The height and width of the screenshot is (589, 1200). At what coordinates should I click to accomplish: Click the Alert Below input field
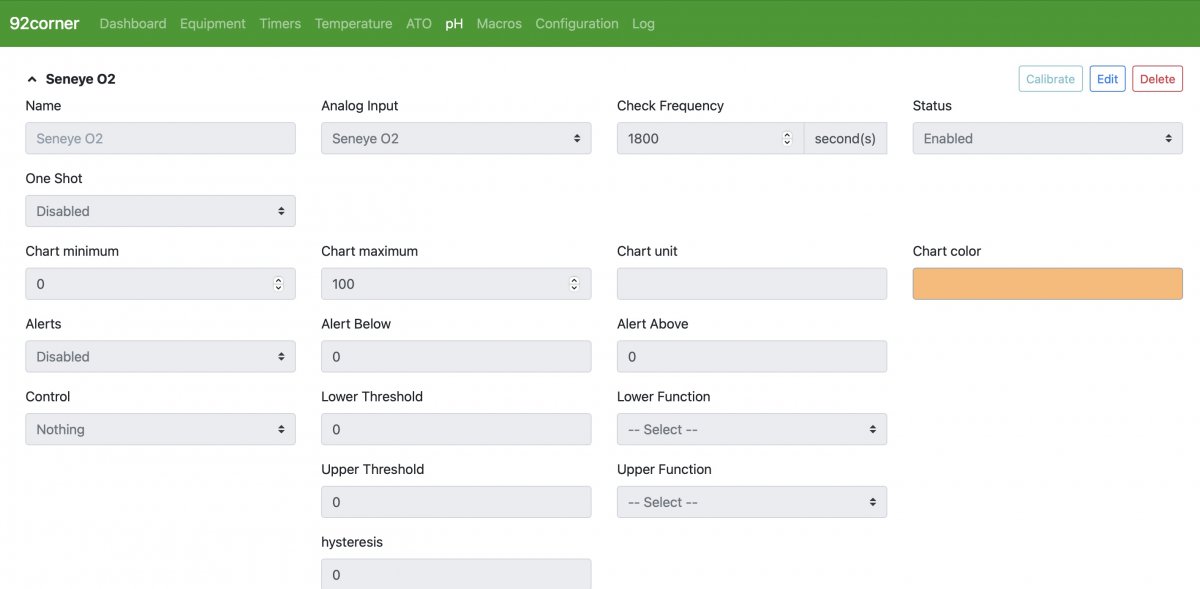tap(456, 357)
